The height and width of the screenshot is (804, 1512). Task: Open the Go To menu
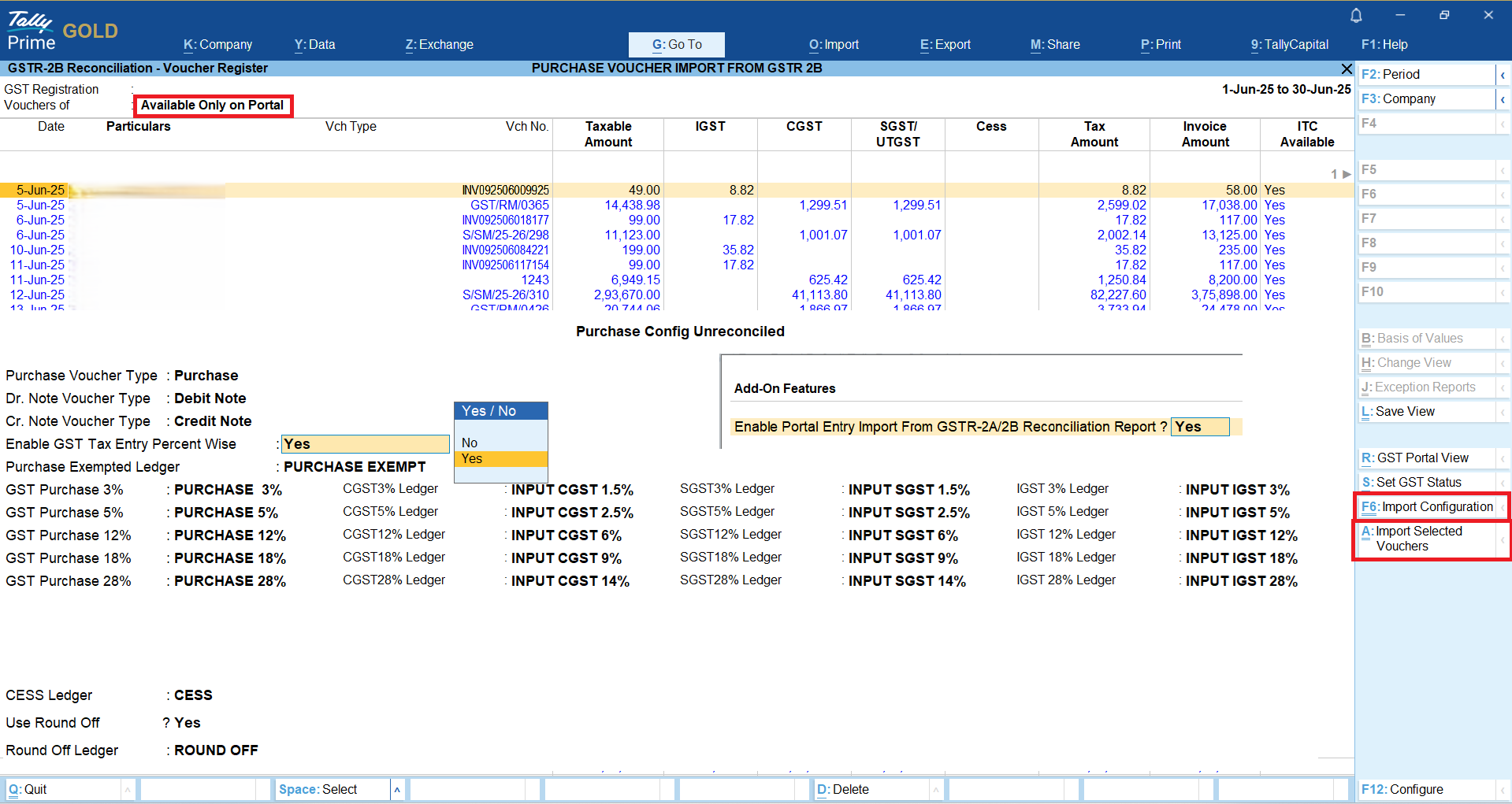(x=676, y=45)
